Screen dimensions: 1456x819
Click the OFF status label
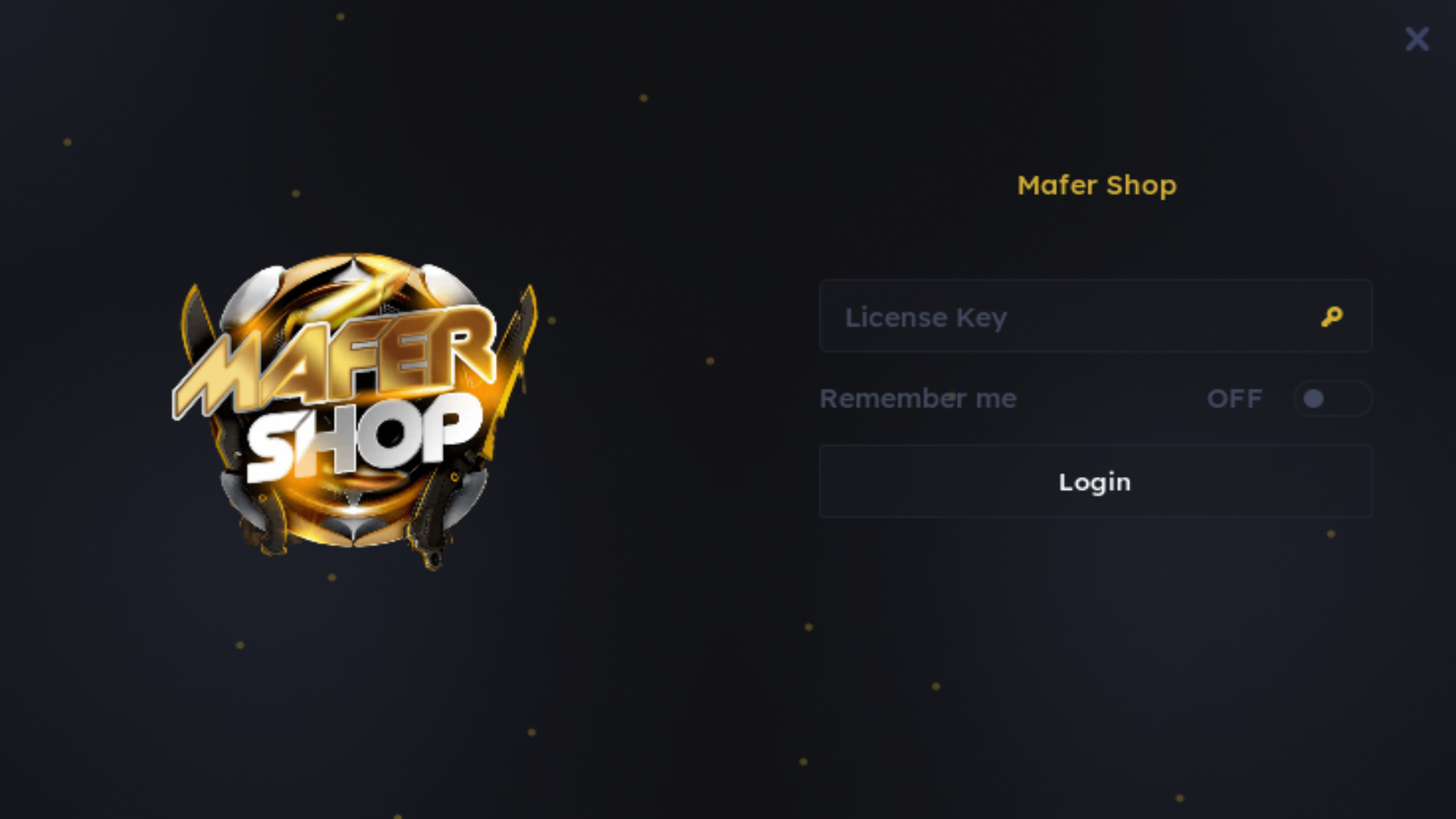point(1235,399)
